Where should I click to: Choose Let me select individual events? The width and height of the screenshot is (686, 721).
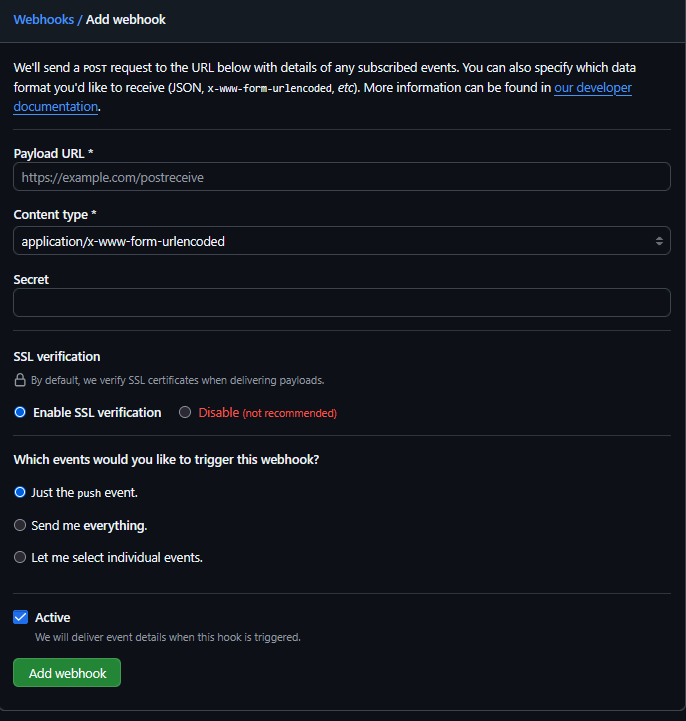[x=20, y=557]
